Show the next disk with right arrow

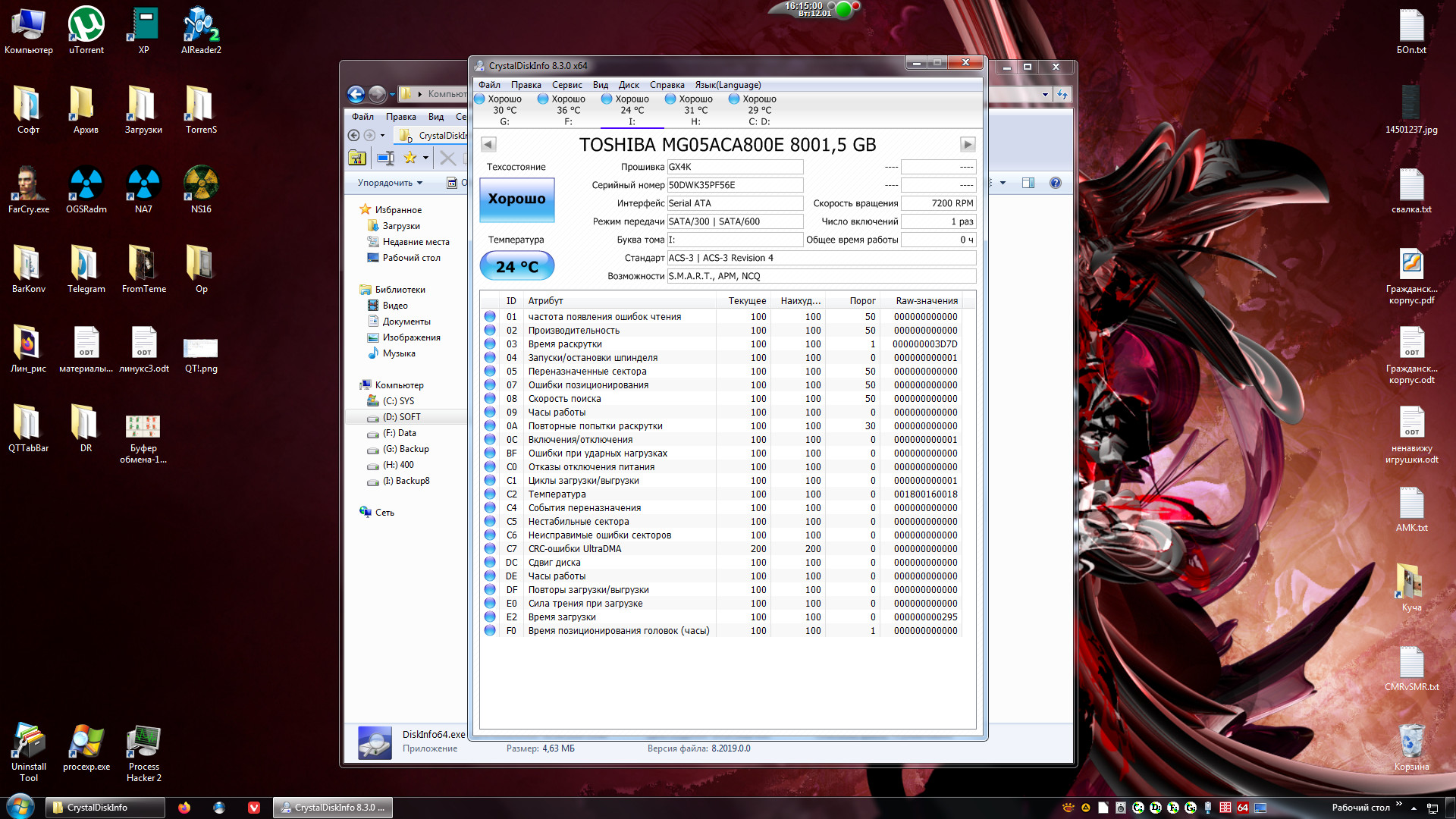point(968,144)
